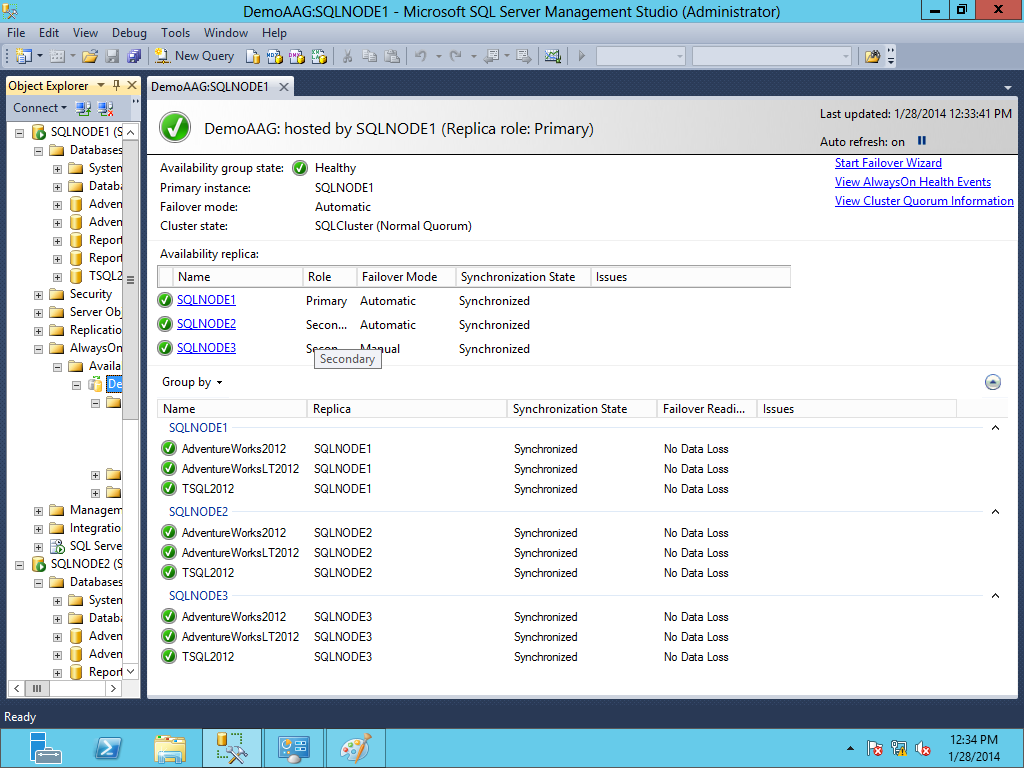Click the Open File folder icon

[90, 56]
